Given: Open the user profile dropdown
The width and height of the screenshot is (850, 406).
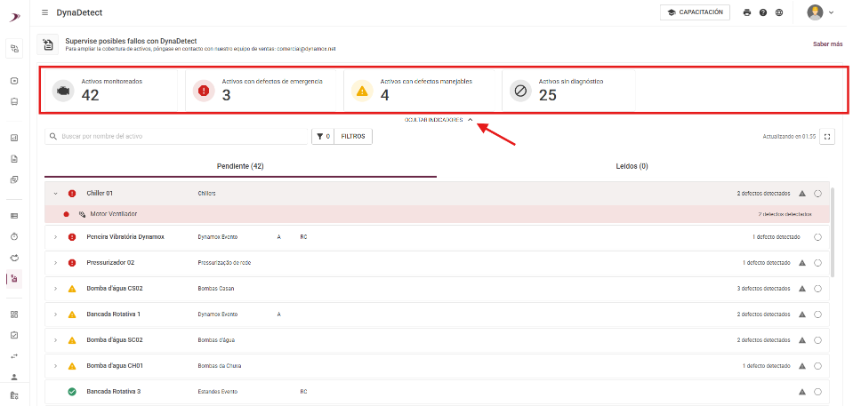Looking at the screenshot, I should 820,12.
